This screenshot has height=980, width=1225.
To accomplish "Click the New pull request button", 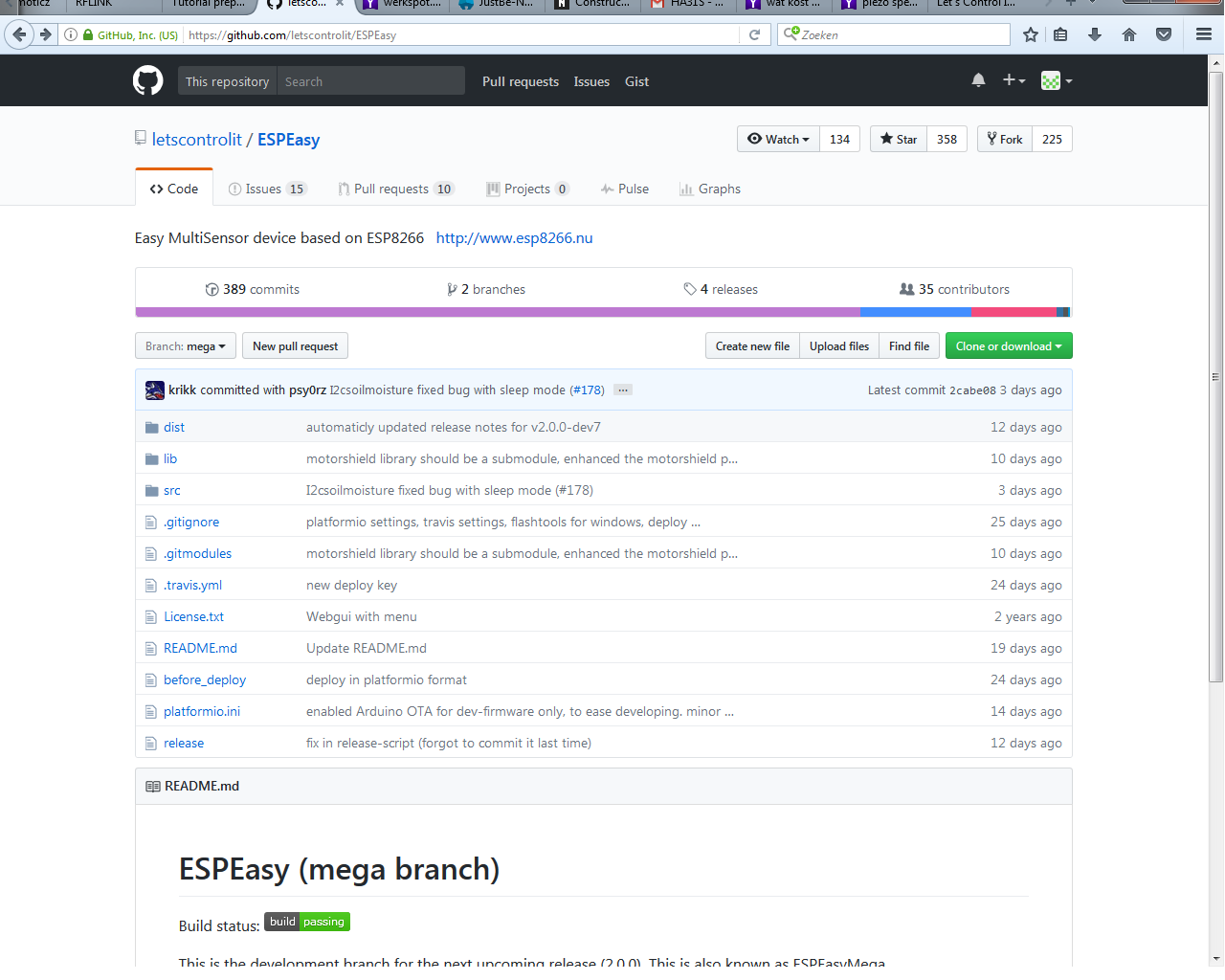I will coord(295,345).
